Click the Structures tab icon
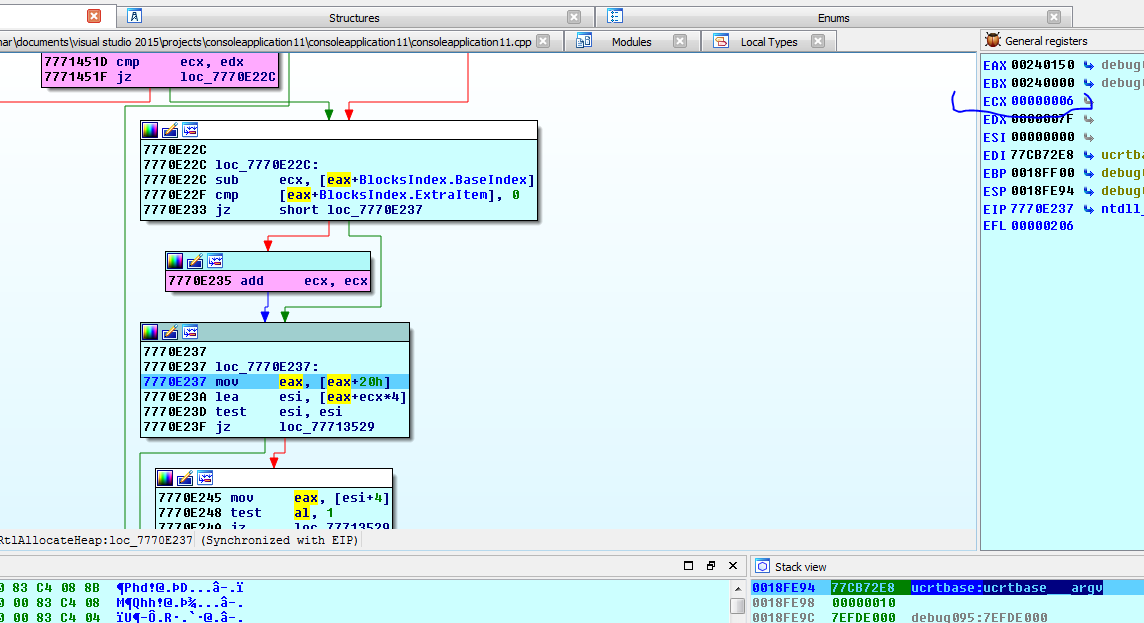Image resolution: width=1144 pixels, height=623 pixels. click(135, 17)
